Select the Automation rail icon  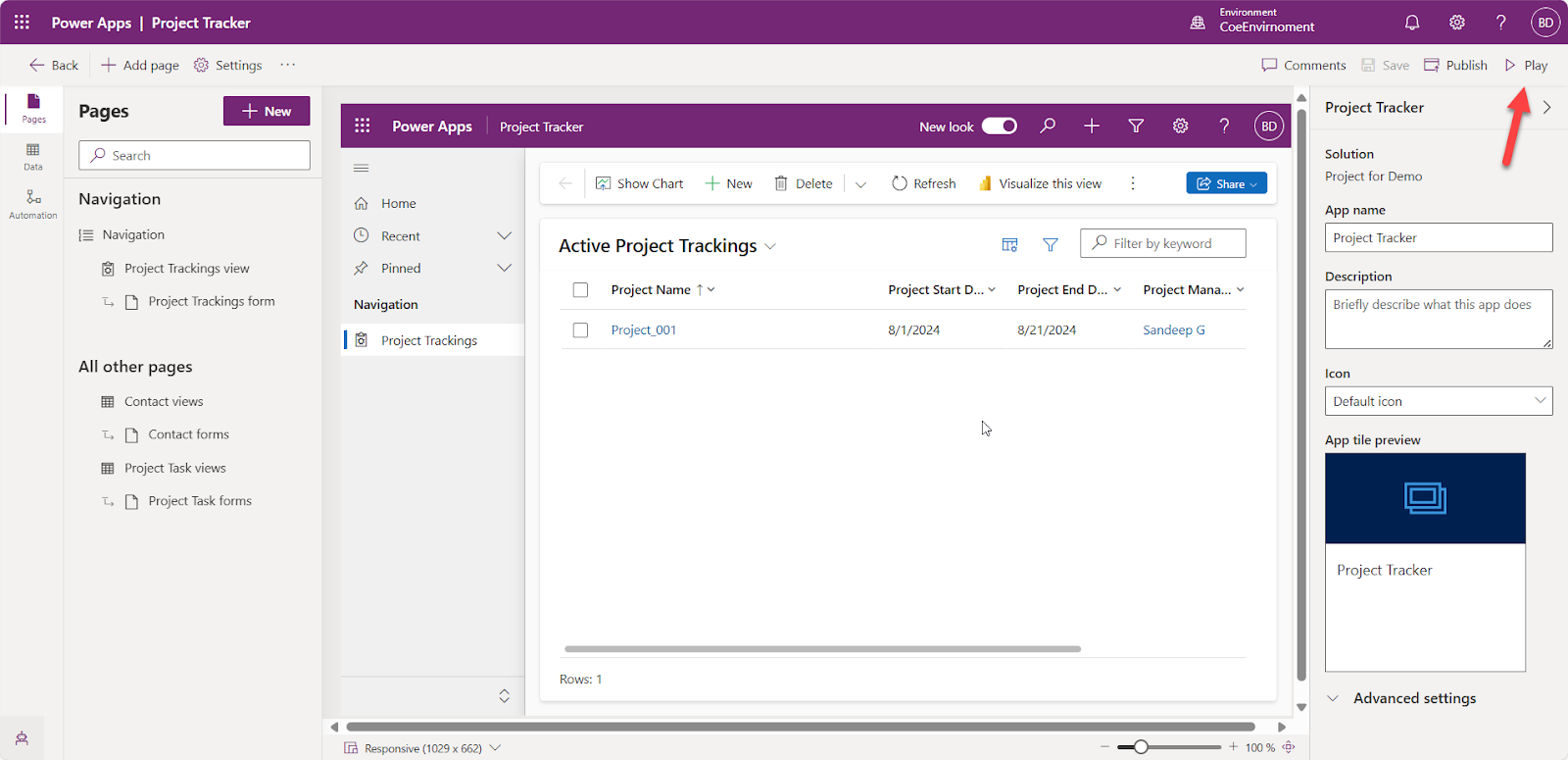(x=33, y=204)
